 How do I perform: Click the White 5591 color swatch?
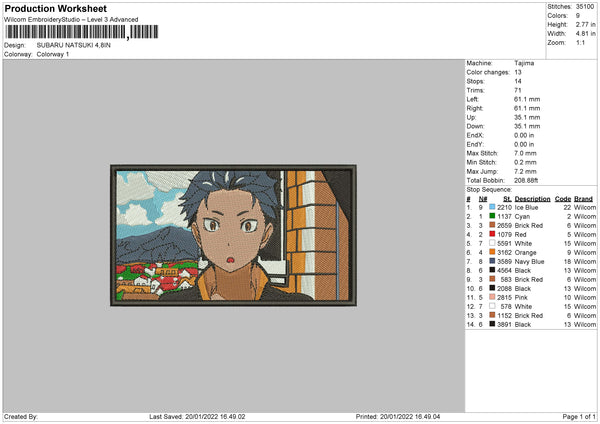(492, 243)
